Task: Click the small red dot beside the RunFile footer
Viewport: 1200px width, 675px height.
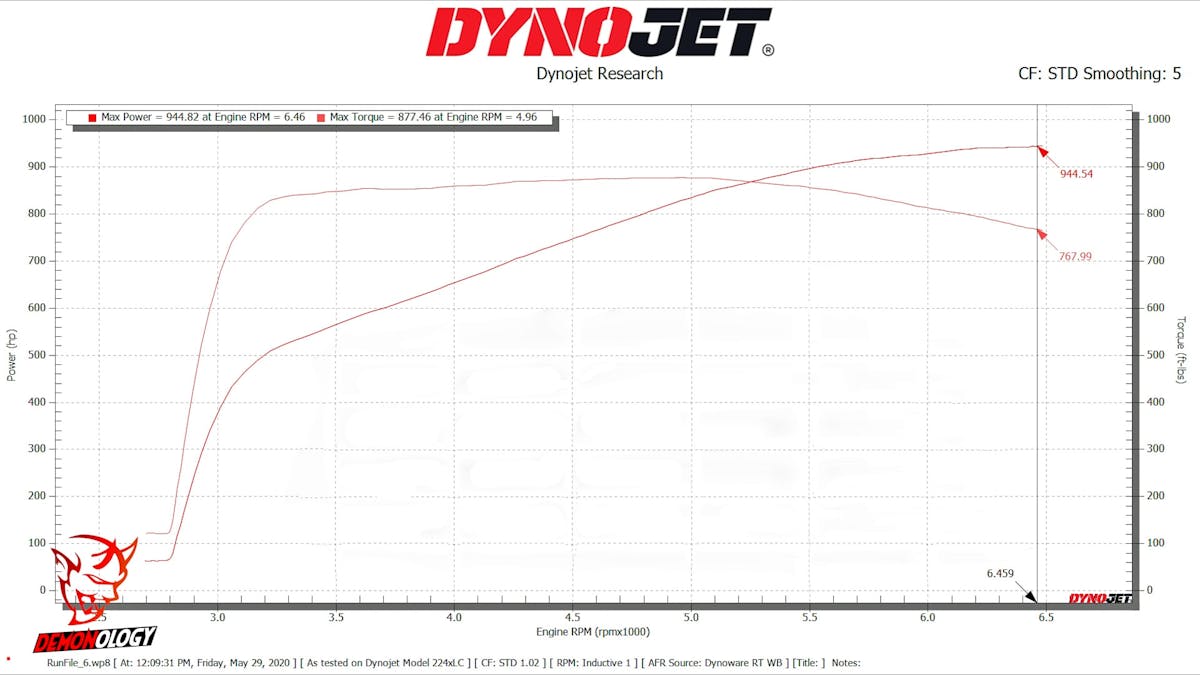Action: [x=9, y=659]
